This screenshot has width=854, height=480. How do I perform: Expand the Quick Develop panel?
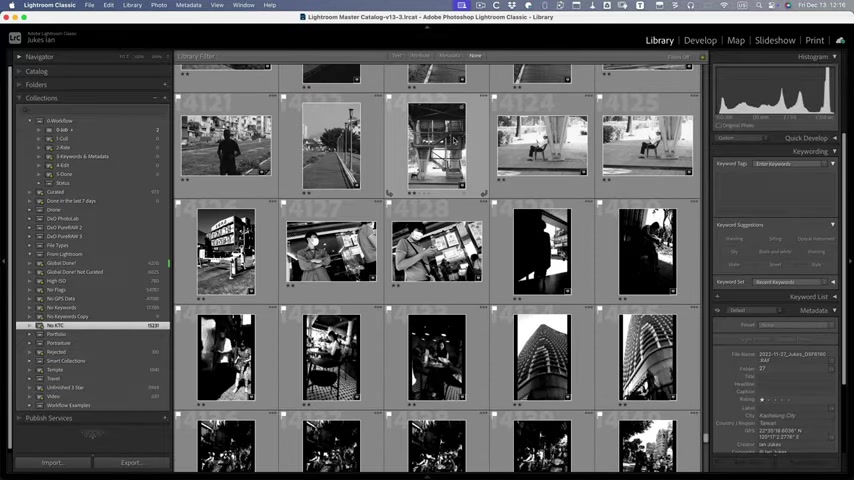coord(834,138)
